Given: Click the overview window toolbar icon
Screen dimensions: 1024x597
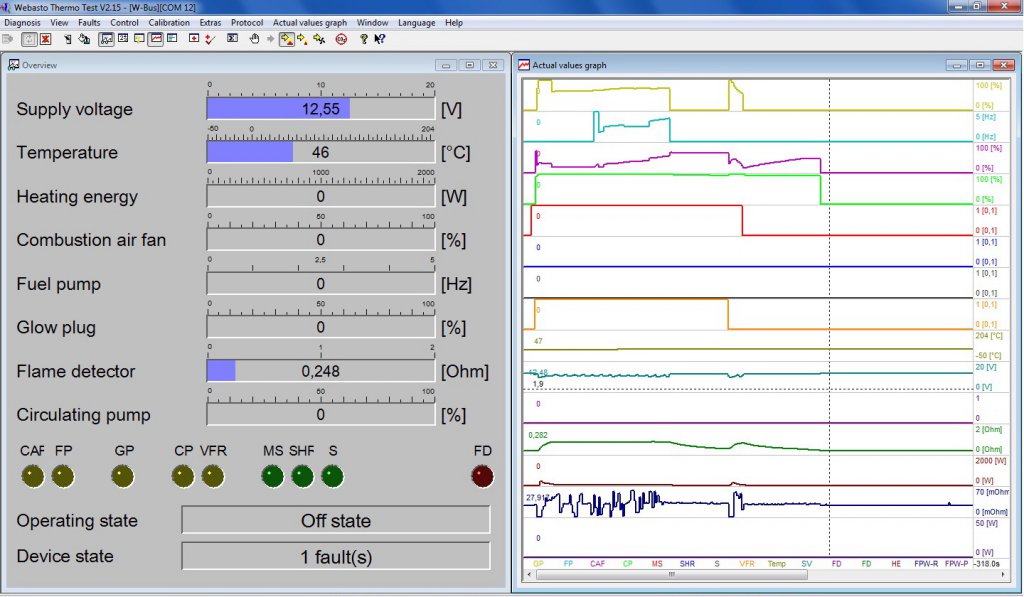Looking at the screenshot, I should click(x=106, y=39).
